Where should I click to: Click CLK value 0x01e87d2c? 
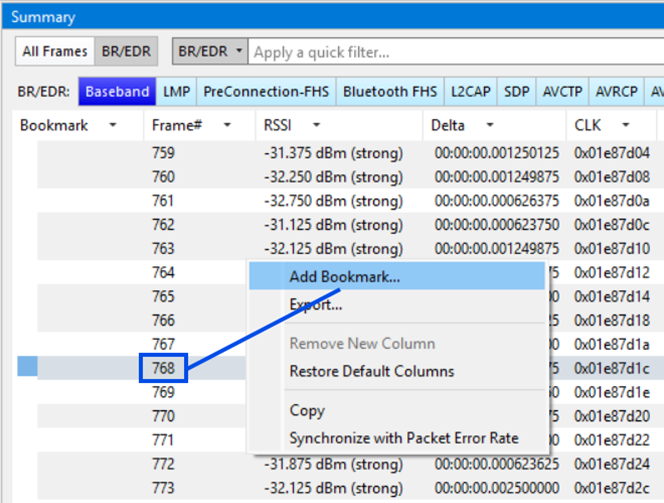(x=612, y=488)
